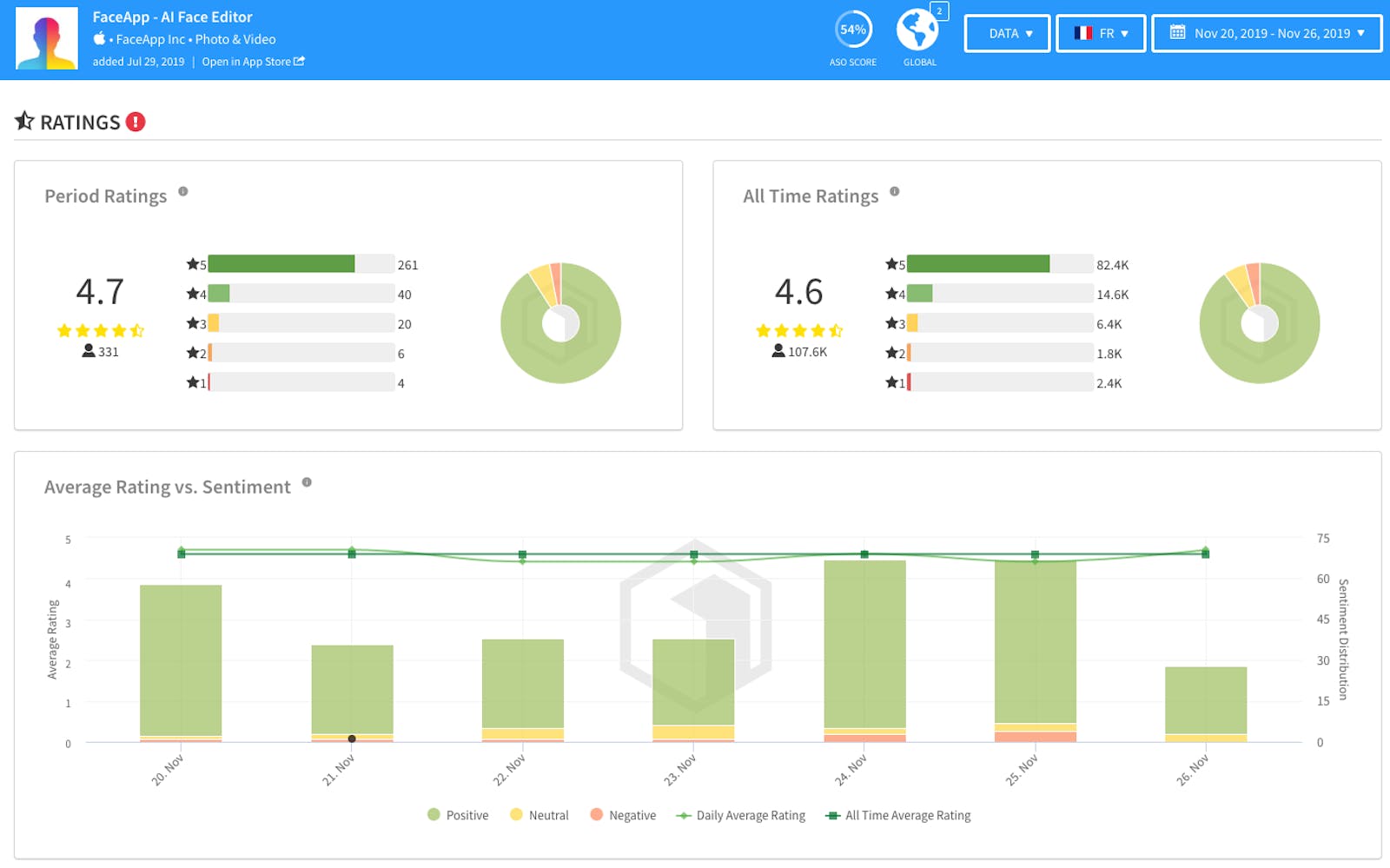Click the 5-star bar in All Time Ratings
The height and width of the screenshot is (868, 1390).
point(1000,264)
